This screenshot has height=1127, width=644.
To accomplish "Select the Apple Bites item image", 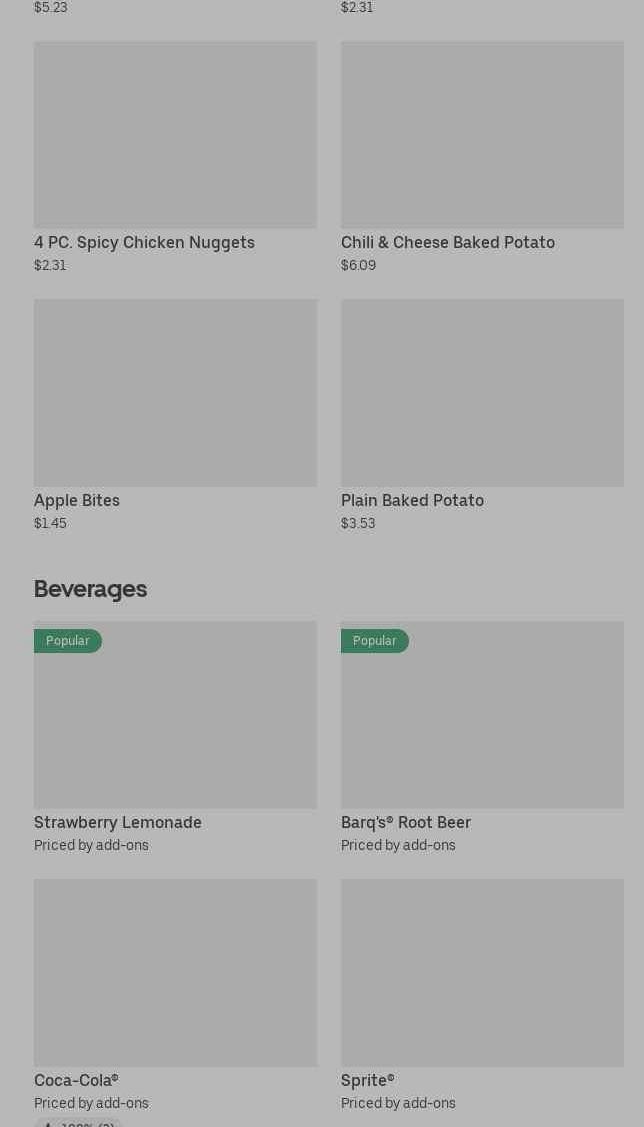I will pyautogui.click(x=175, y=392).
